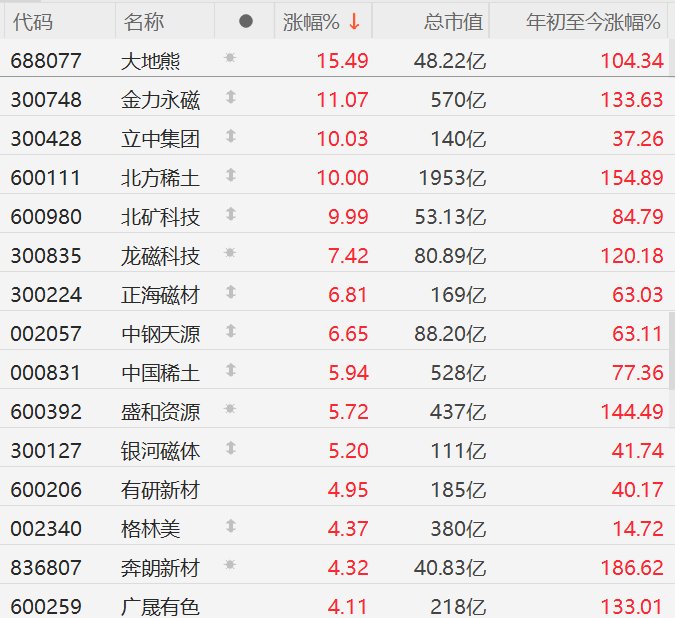The image size is (675, 618).
Task: Click market cap value 218亿
Action: (458, 607)
